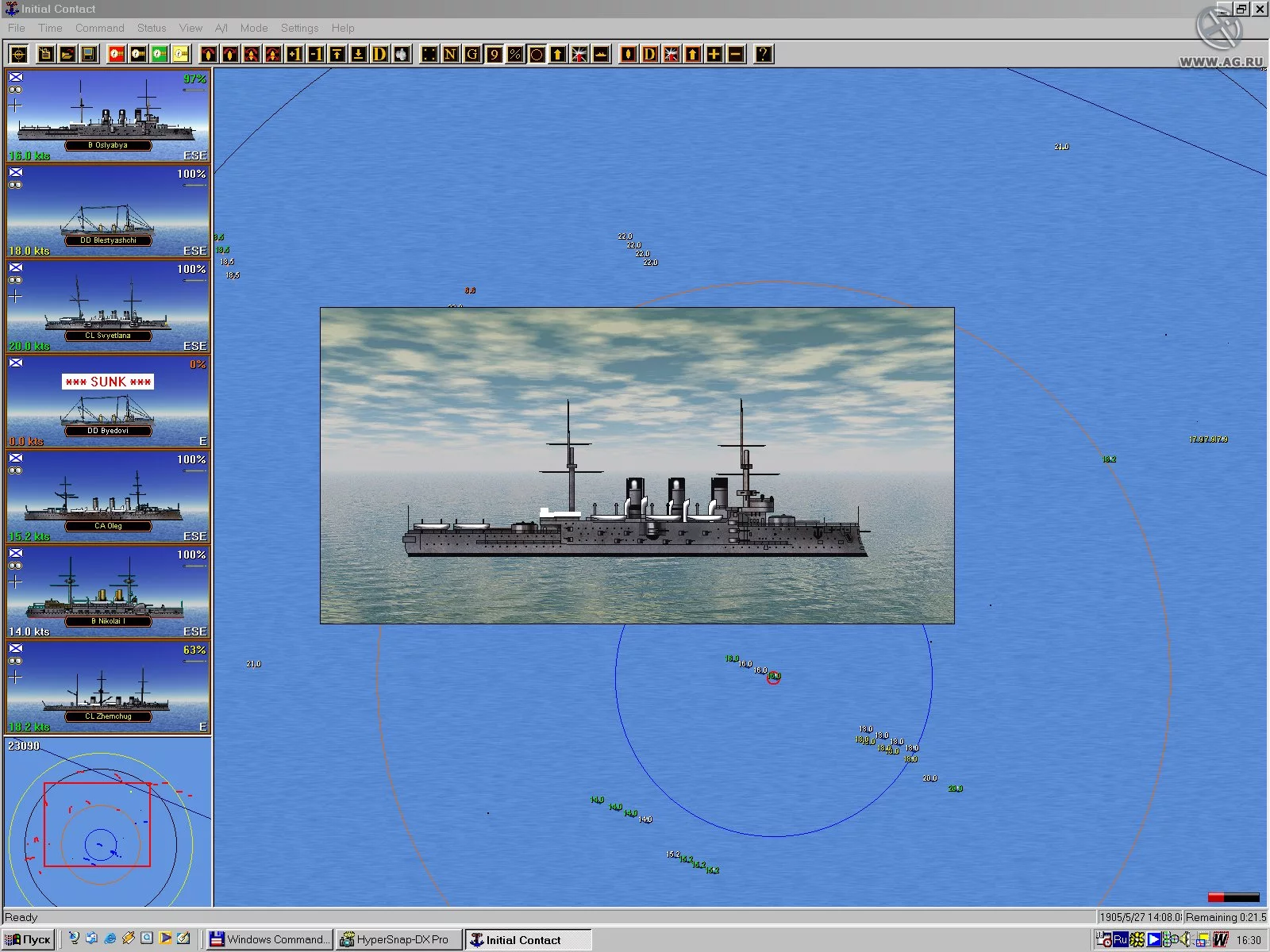Click the green time-compression clock icon
This screenshot has height=952, width=1270.
pyautogui.click(x=160, y=54)
